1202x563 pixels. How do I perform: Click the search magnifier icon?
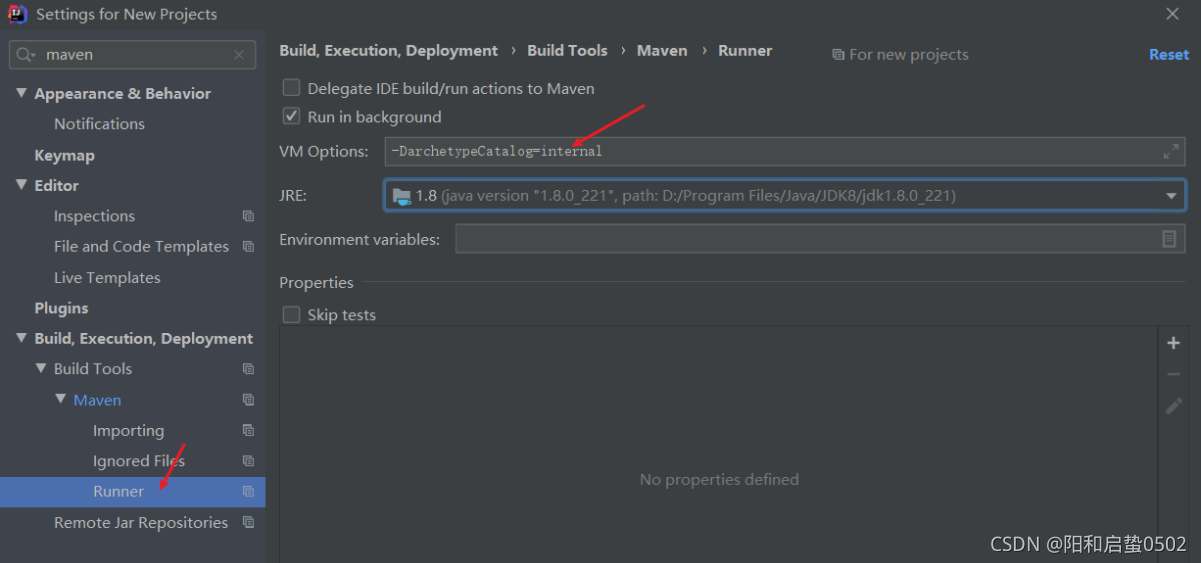(x=26, y=55)
